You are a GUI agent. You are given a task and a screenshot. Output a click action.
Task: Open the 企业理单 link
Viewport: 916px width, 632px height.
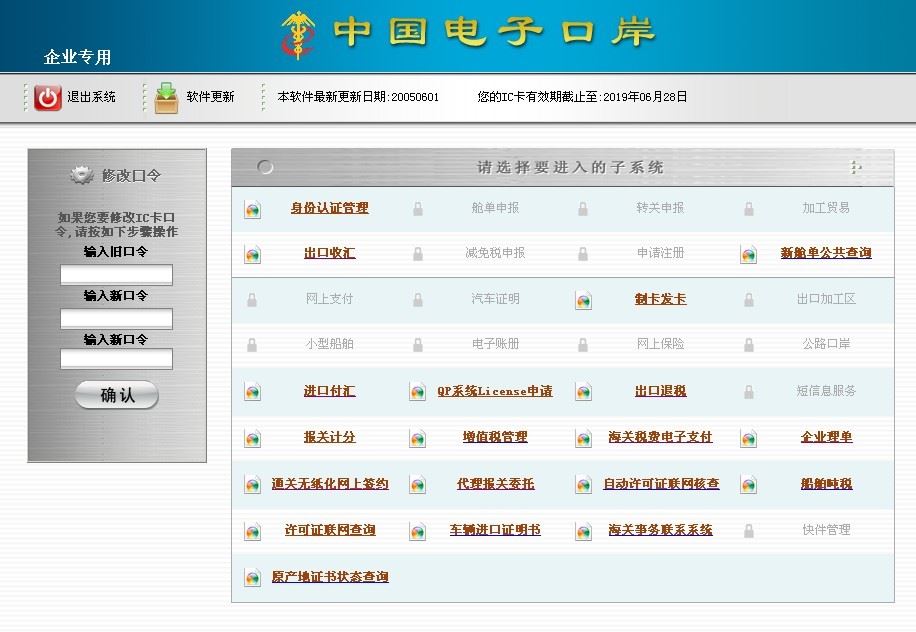(x=826, y=437)
